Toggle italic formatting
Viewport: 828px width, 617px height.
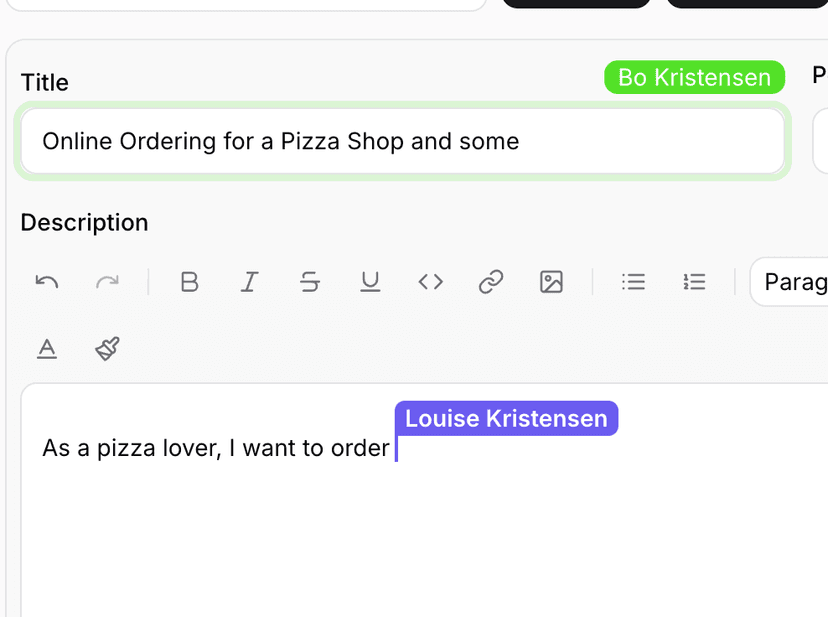pyautogui.click(x=249, y=282)
